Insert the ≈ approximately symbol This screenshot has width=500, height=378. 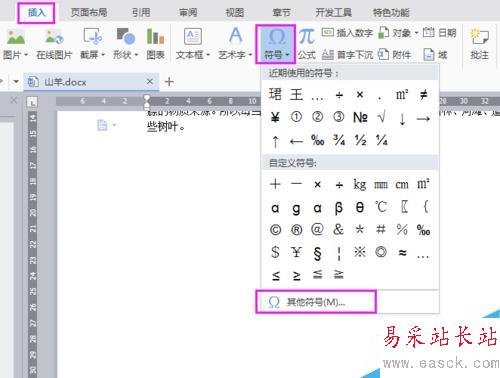(x=402, y=253)
